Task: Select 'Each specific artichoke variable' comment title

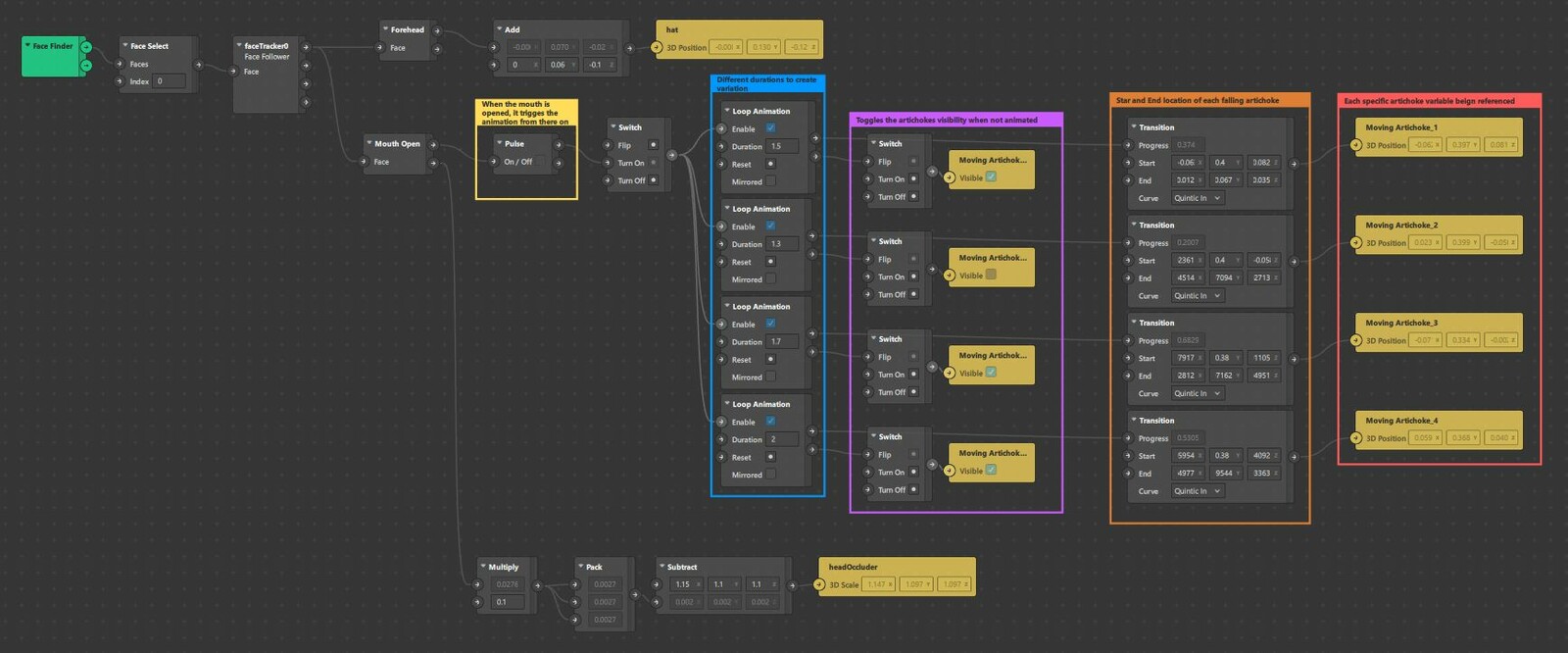Action: [1429, 101]
